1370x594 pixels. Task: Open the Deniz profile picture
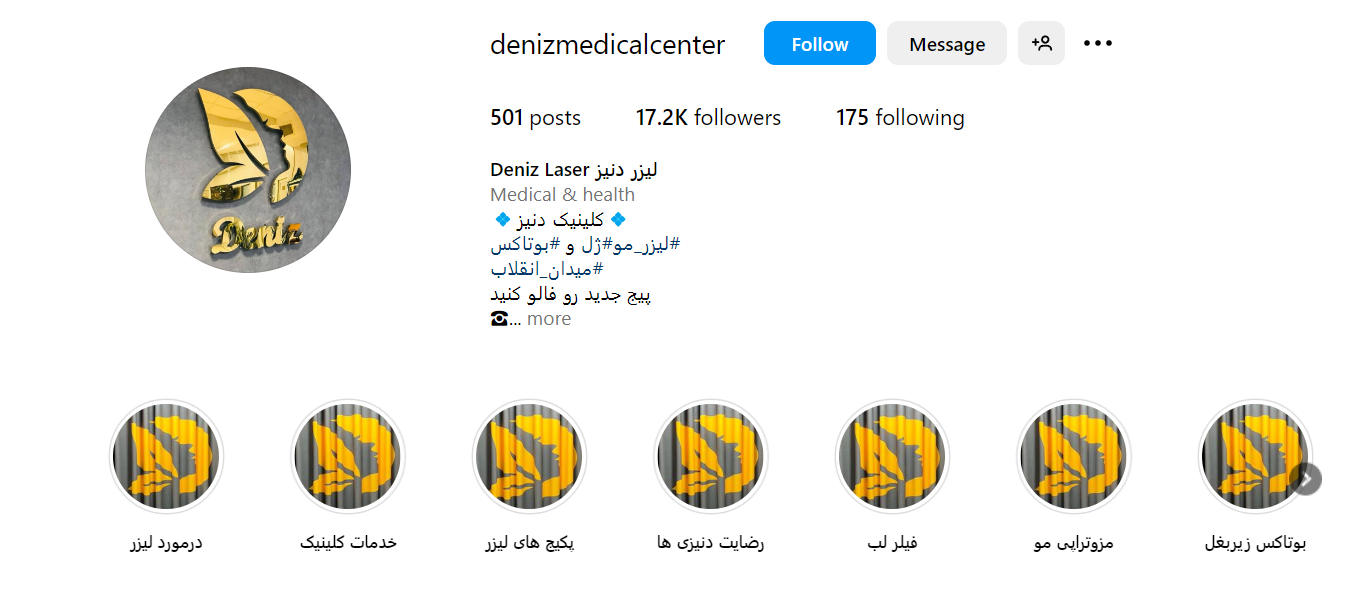point(248,170)
